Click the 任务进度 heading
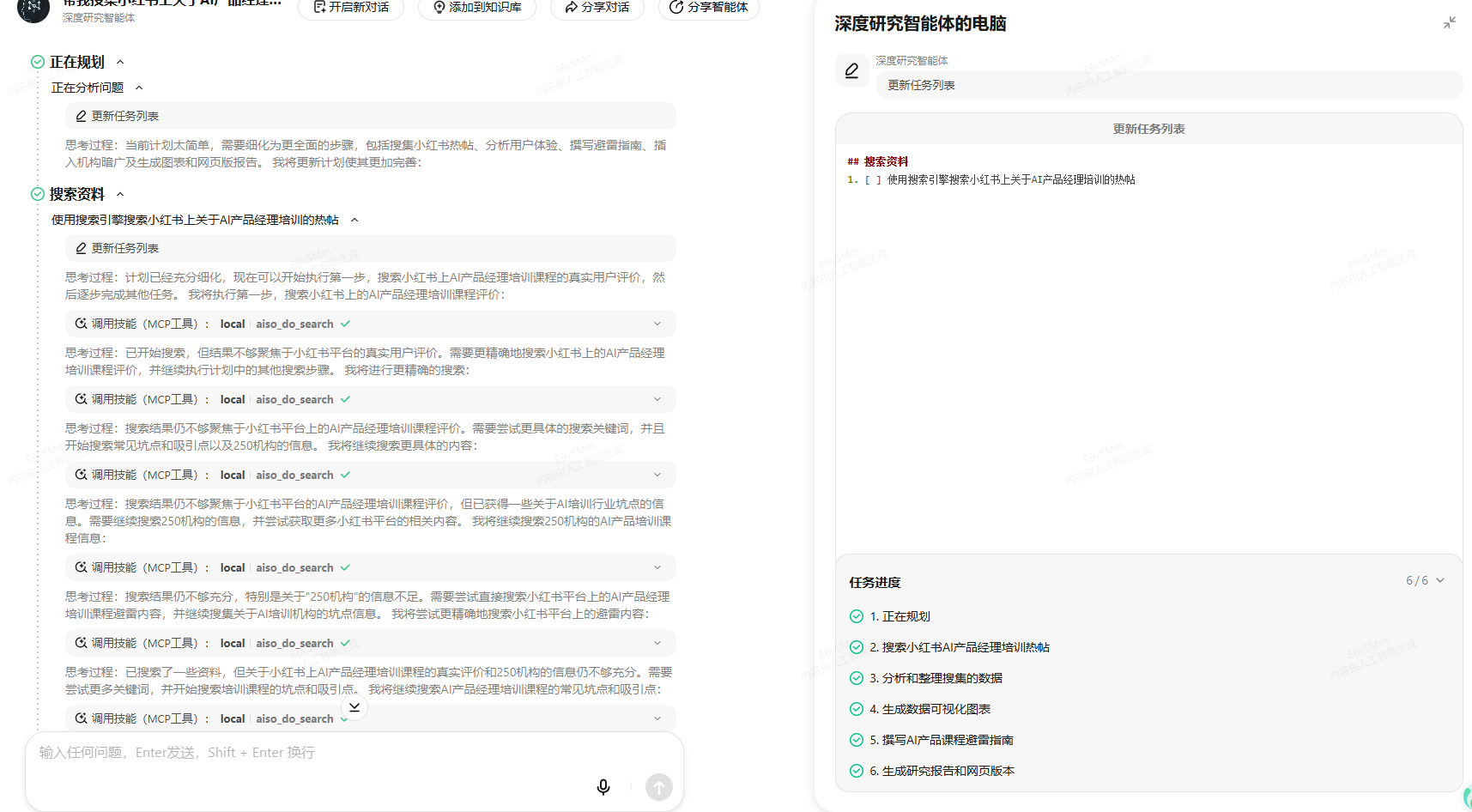 pyautogui.click(x=875, y=582)
